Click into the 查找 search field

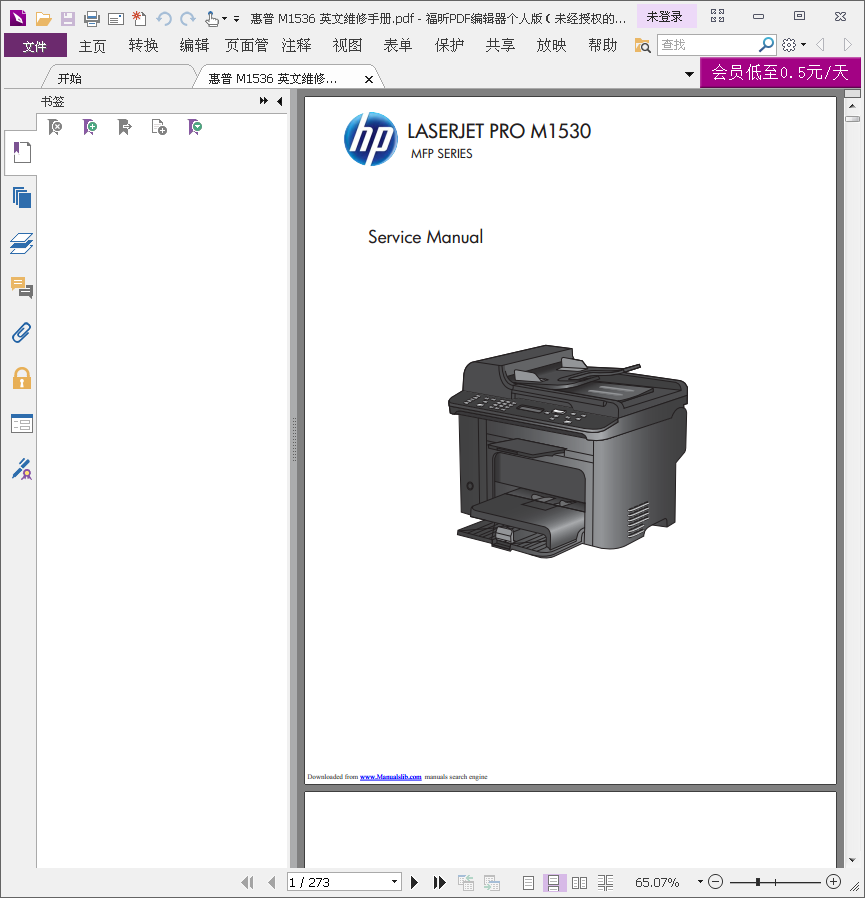(x=706, y=45)
